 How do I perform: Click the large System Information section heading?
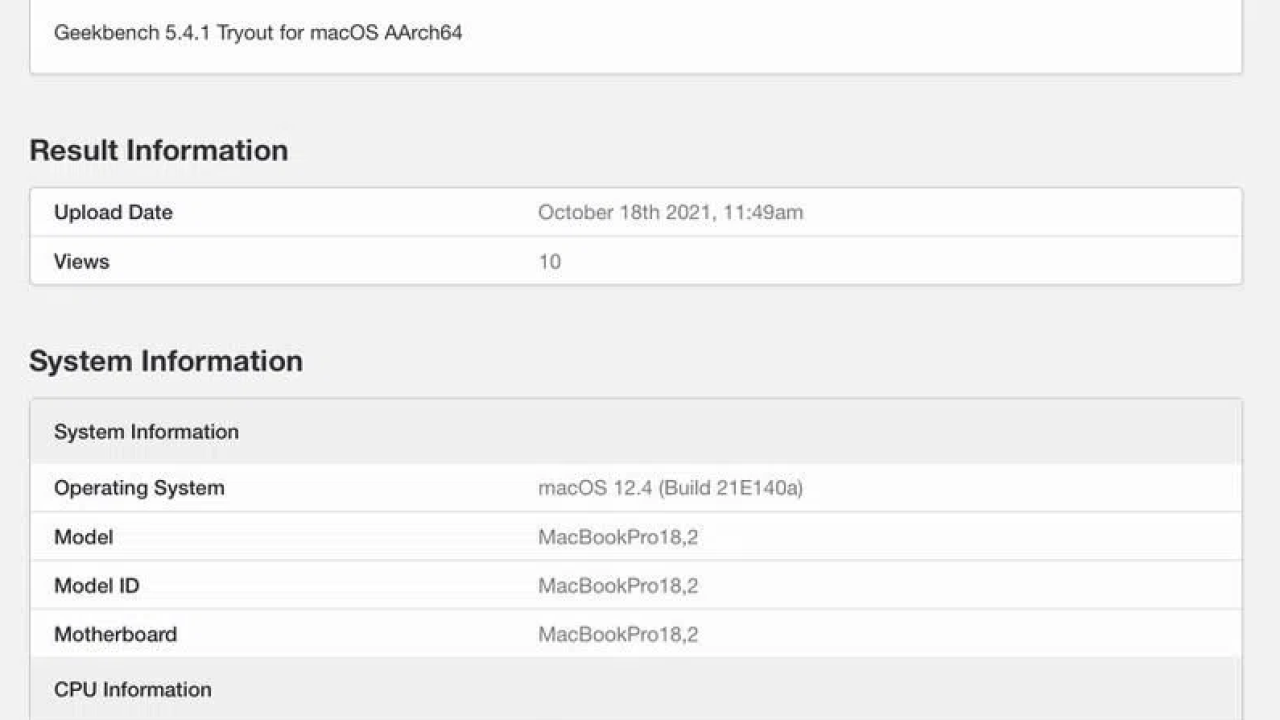(x=165, y=361)
